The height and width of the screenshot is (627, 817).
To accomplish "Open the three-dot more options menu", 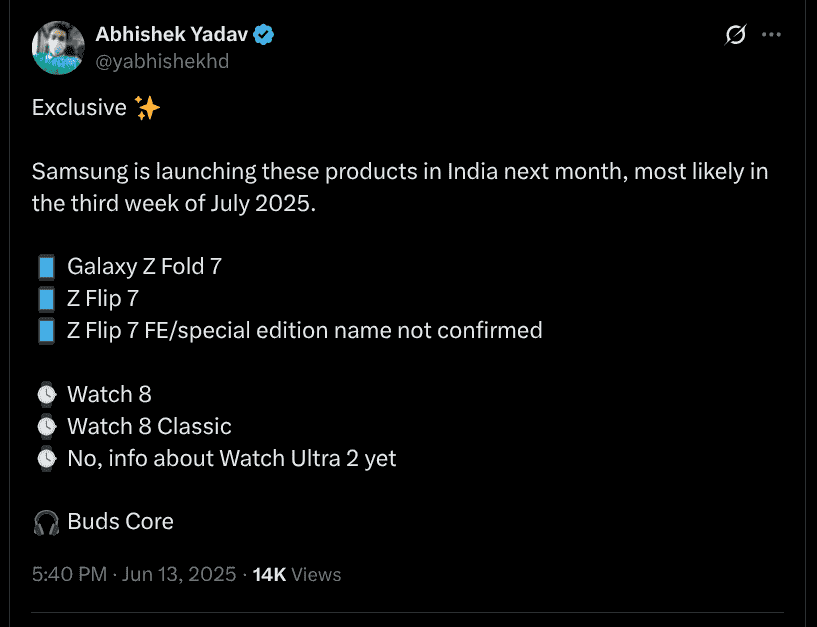I will click(771, 34).
